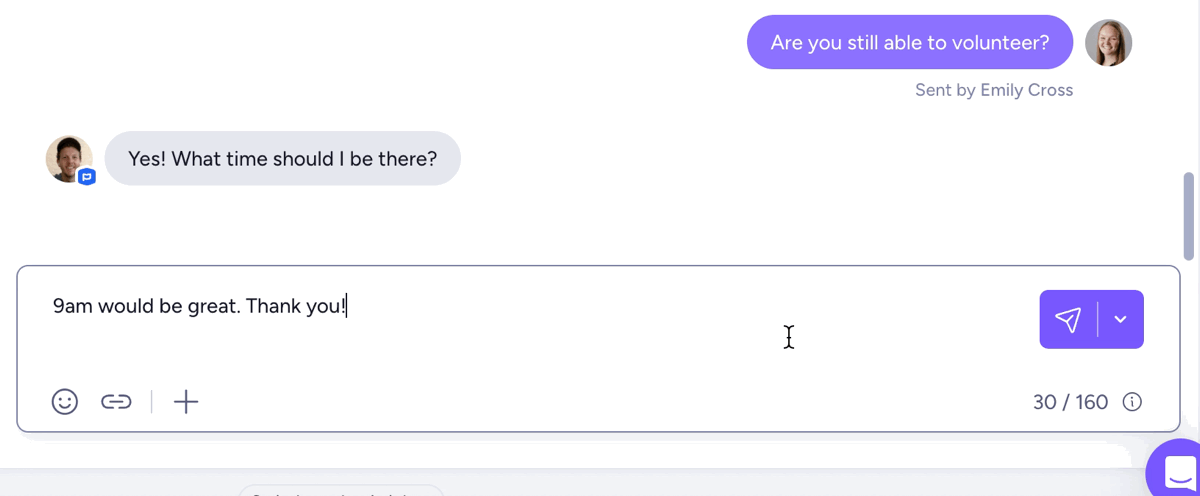Click the partially visible pill button below the composer
The height and width of the screenshot is (496, 1200).
[340, 491]
